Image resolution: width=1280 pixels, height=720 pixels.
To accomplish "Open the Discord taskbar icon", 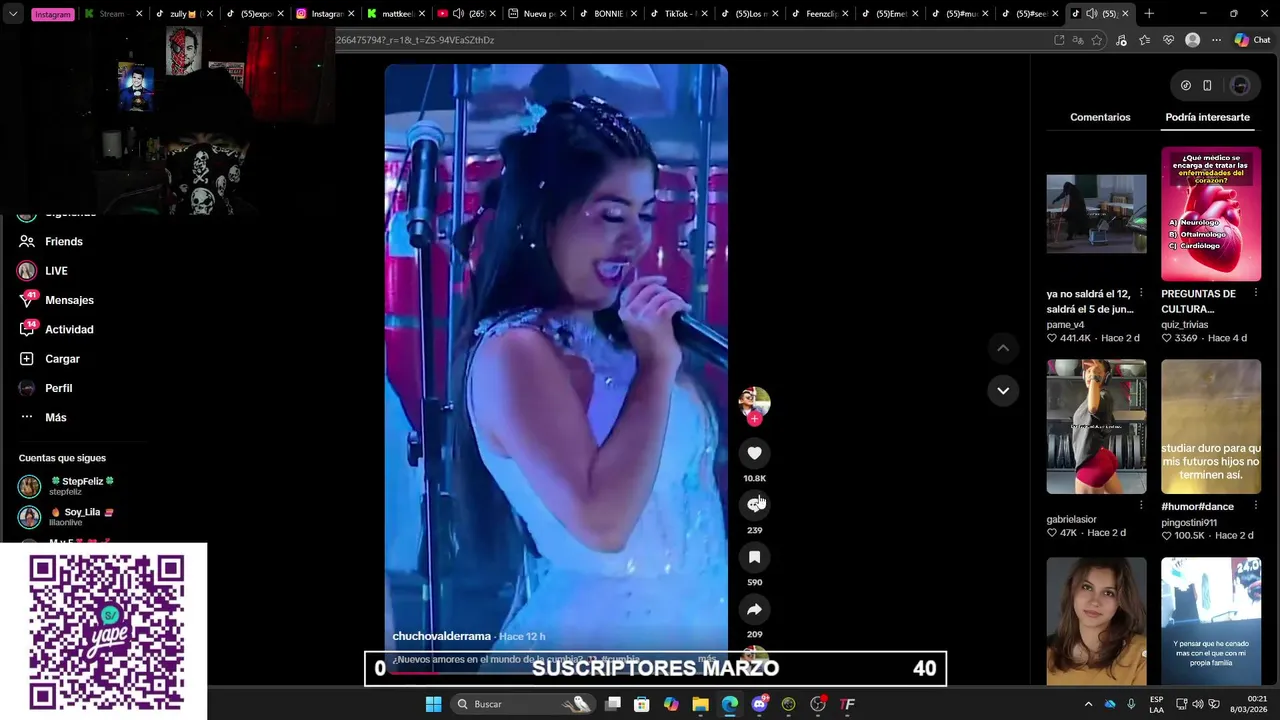I will point(759,704).
